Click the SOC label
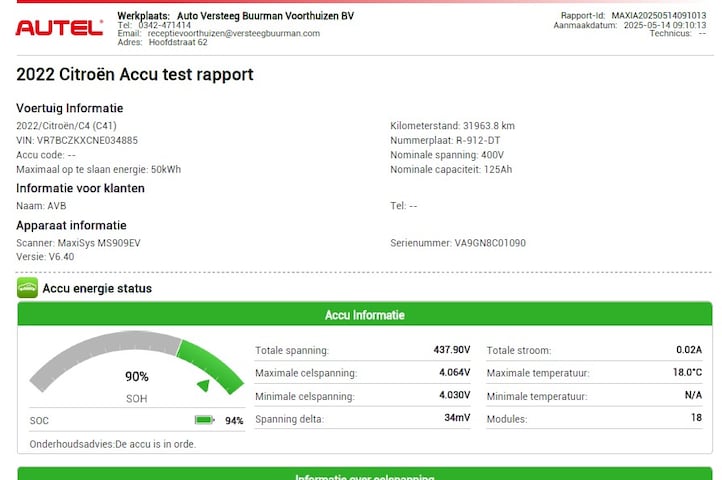 pos(39,421)
